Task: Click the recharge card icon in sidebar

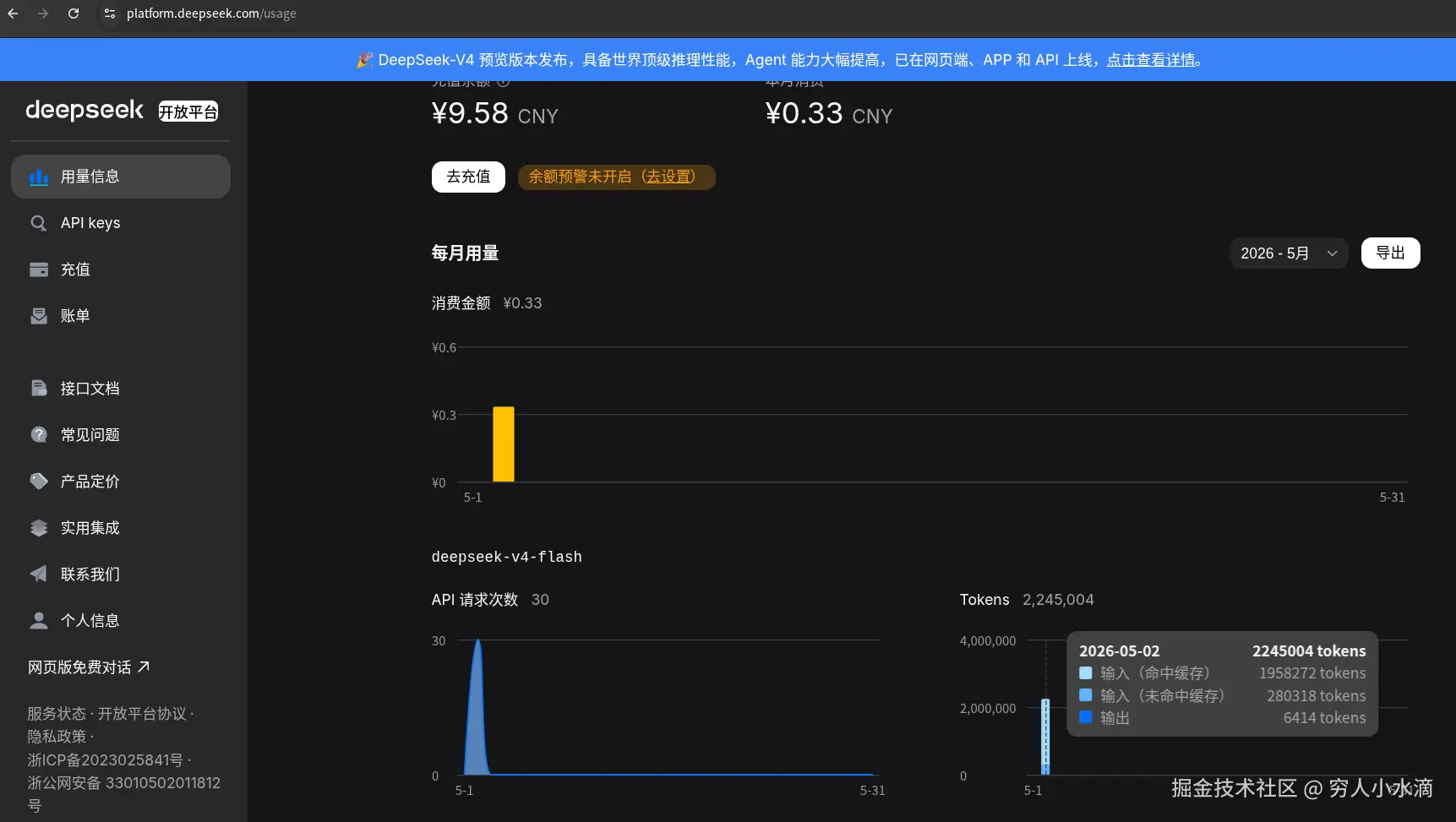Action: click(x=39, y=269)
